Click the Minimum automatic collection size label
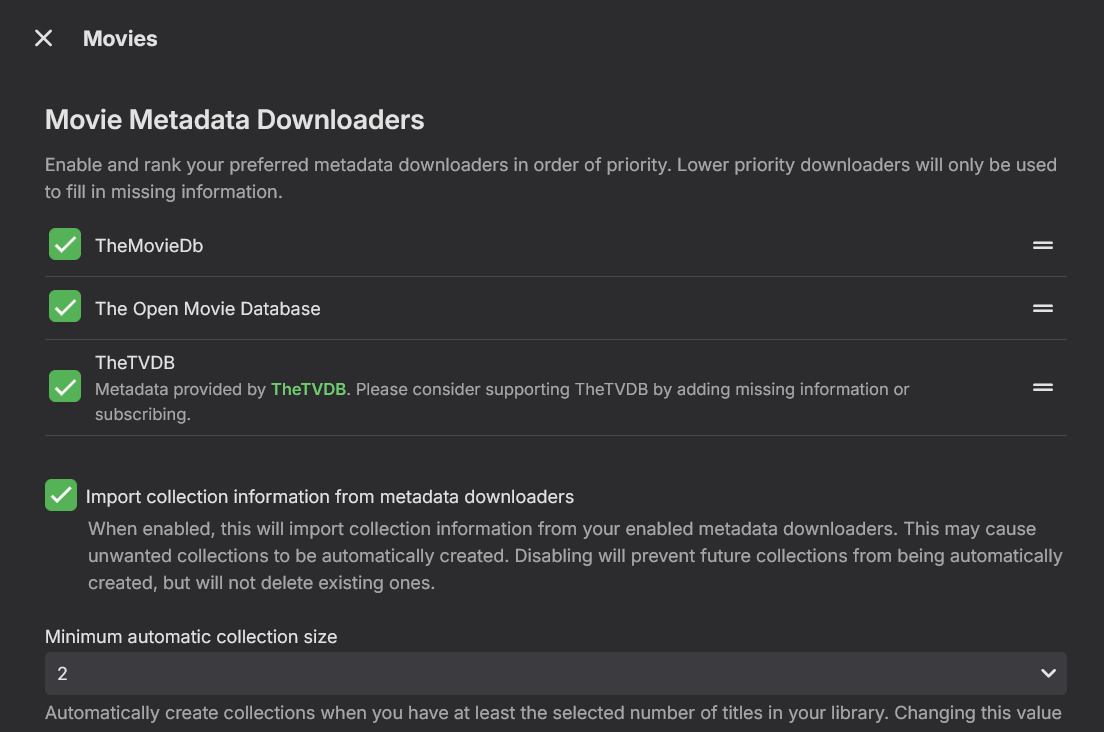The height and width of the screenshot is (732, 1104). coord(191,637)
